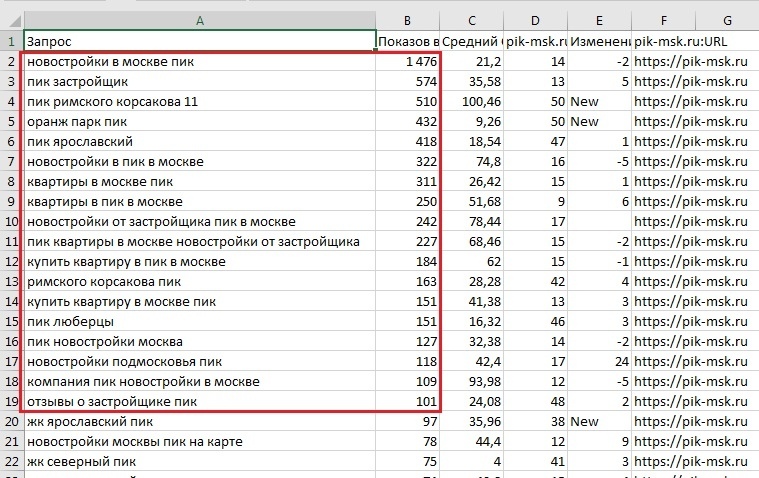Click the 'Показов в' header cell
759x478 pixels.
click(408, 41)
